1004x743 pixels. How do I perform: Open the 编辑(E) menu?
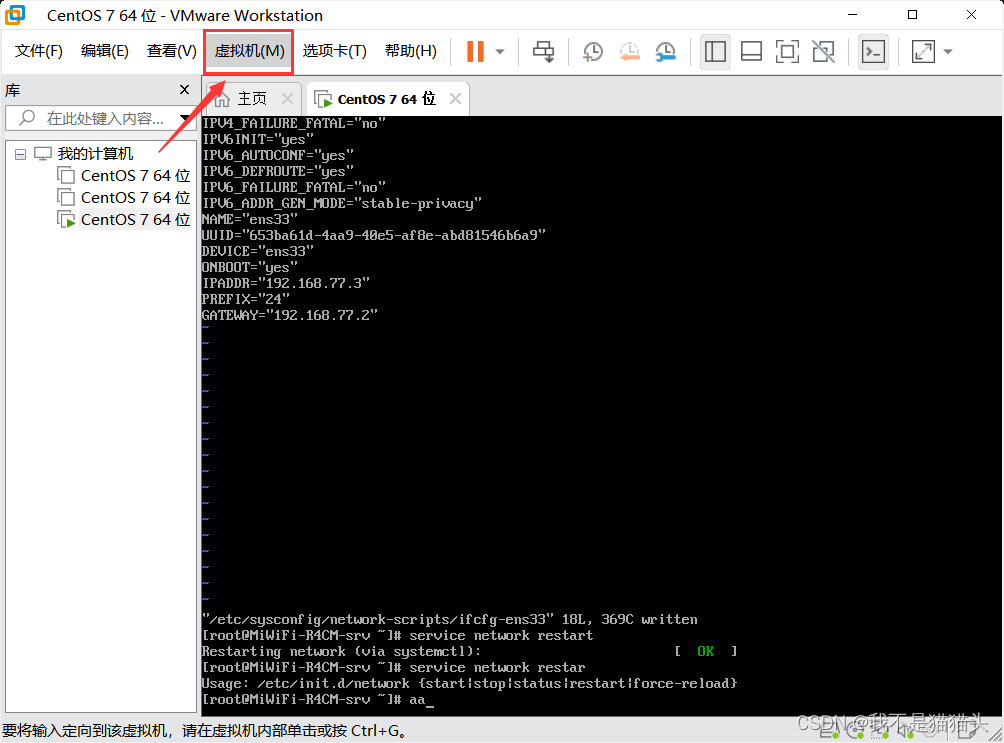[x=104, y=51]
